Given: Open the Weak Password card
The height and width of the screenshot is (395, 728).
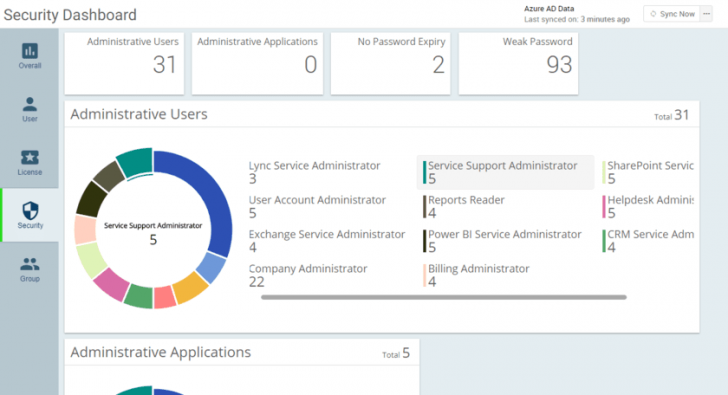Looking at the screenshot, I should [x=518, y=64].
